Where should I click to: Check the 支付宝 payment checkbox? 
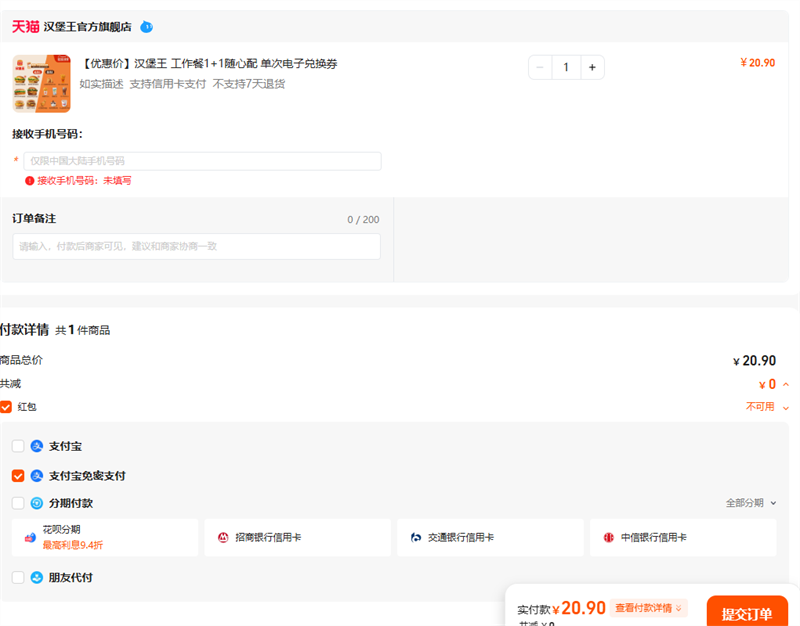(x=18, y=446)
